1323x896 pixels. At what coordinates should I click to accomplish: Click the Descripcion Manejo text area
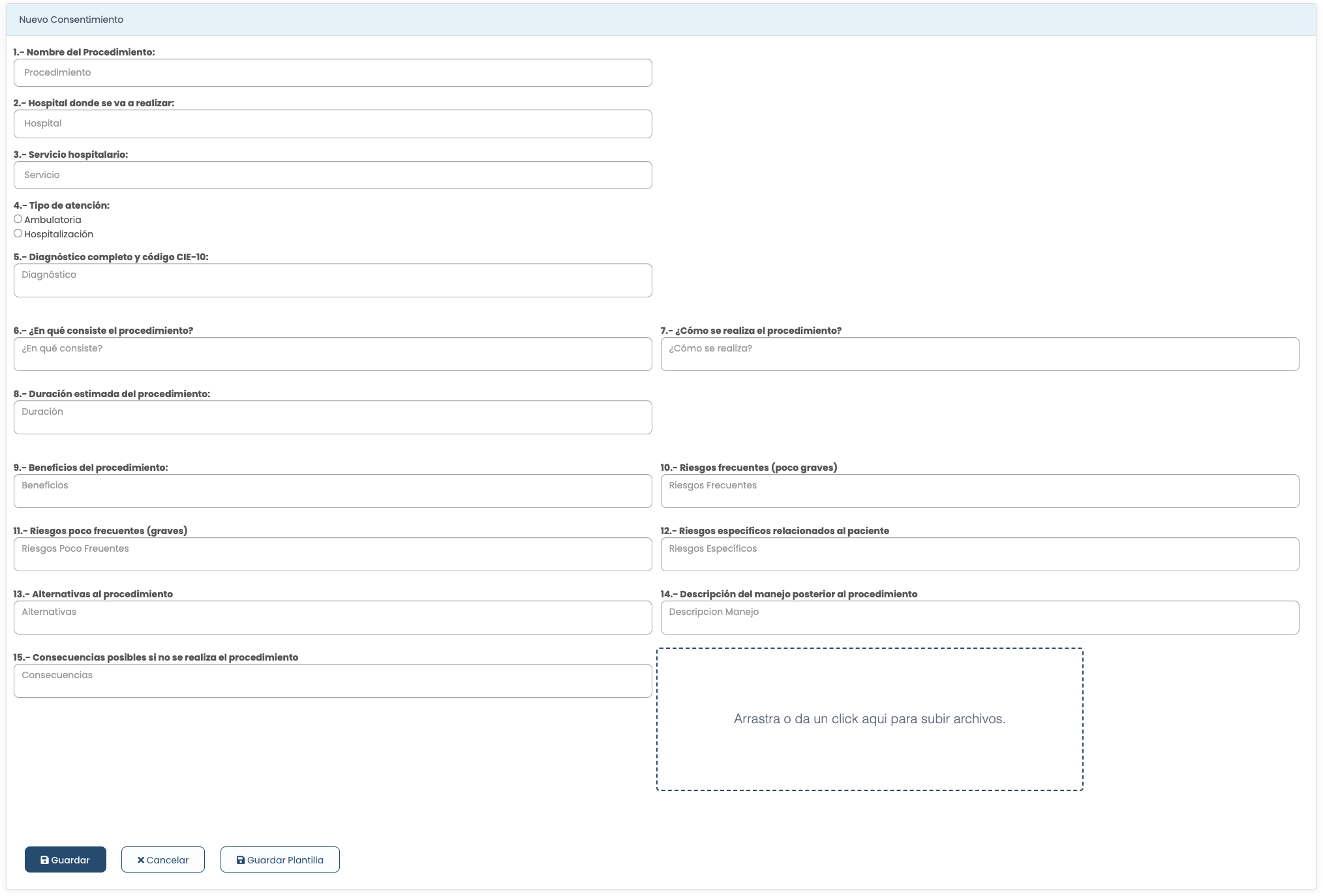coord(980,618)
